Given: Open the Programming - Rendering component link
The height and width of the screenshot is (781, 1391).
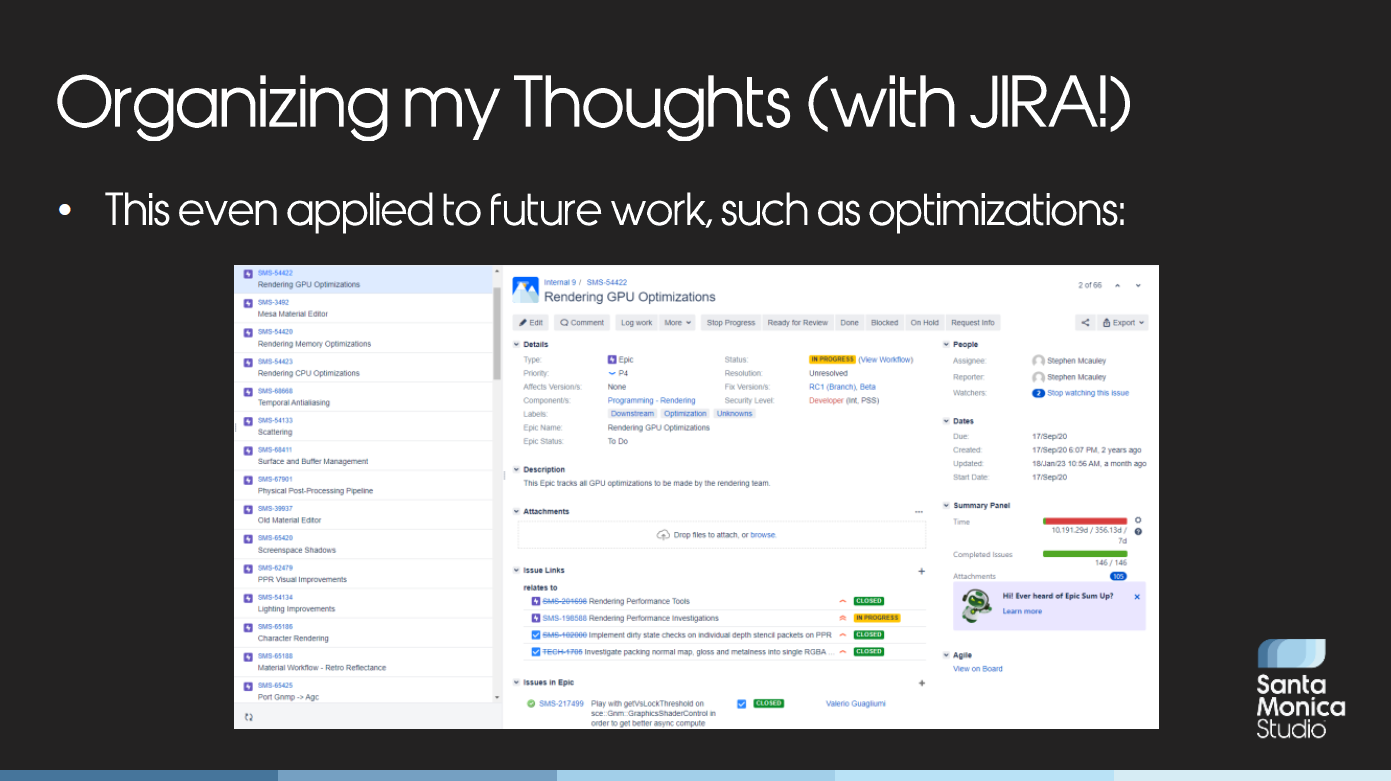Looking at the screenshot, I should point(651,400).
